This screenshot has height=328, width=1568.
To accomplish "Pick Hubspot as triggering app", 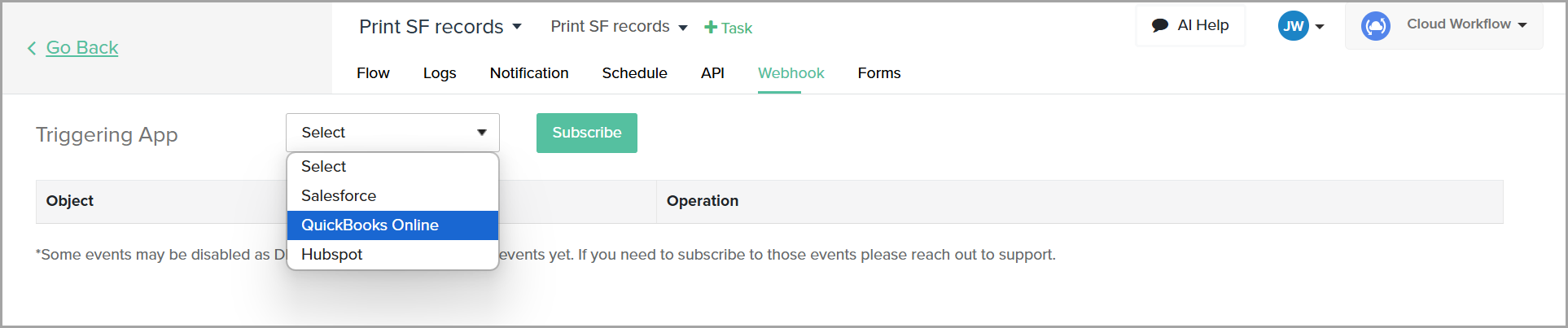I will click(331, 255).
